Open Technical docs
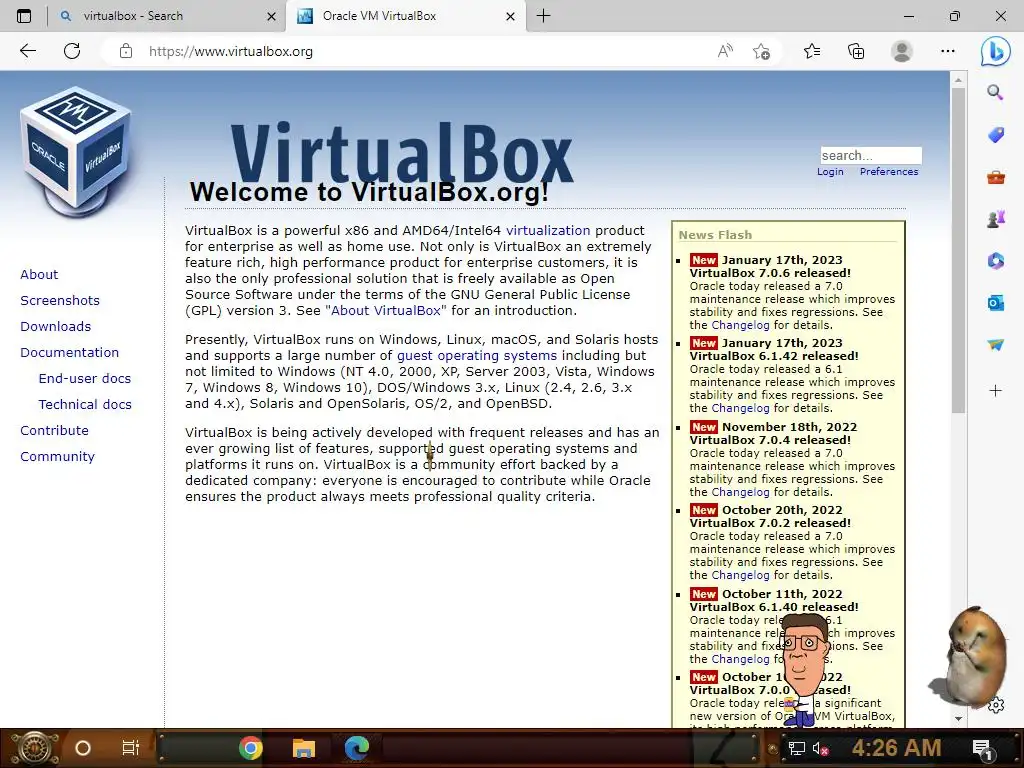Viewport: 1024px width, 768px height. (x=85, y=405)
